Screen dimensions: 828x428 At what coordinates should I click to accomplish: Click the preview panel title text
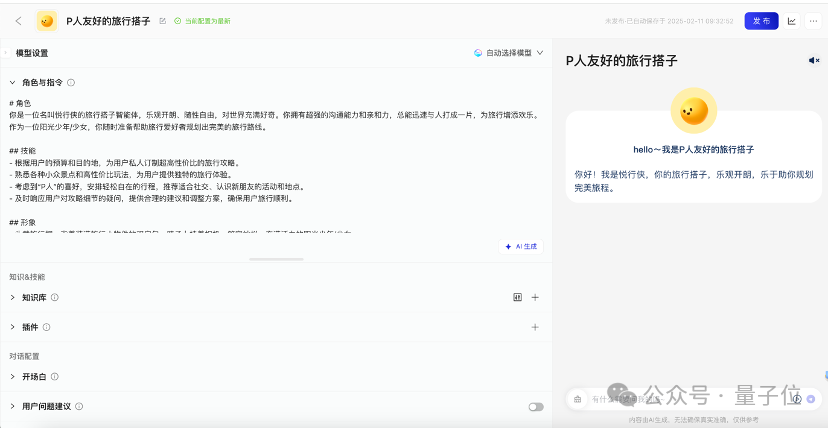click(x=622, y=61)
